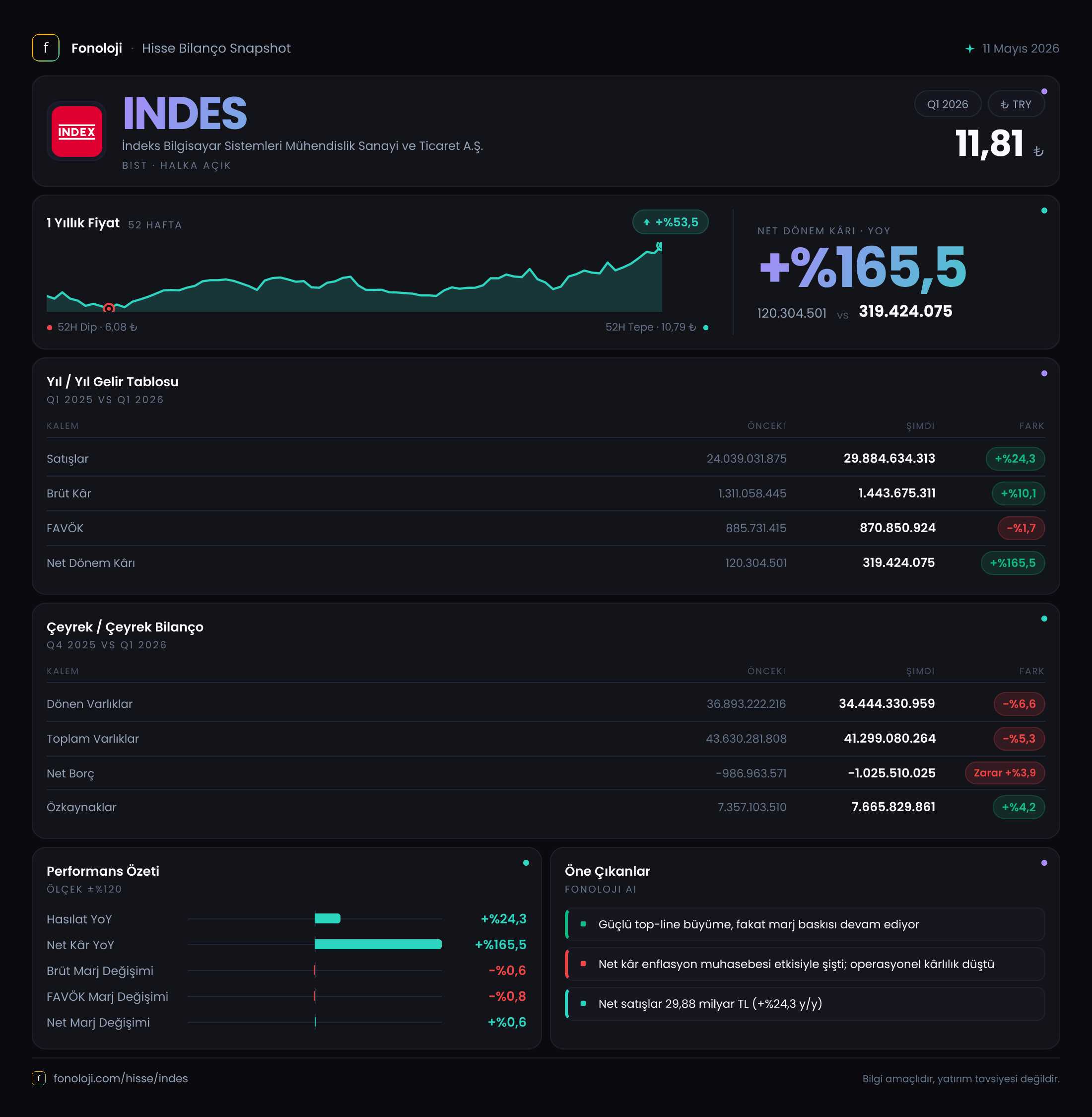Click the lira icon inside the TRY badge

coord(1004,104)
